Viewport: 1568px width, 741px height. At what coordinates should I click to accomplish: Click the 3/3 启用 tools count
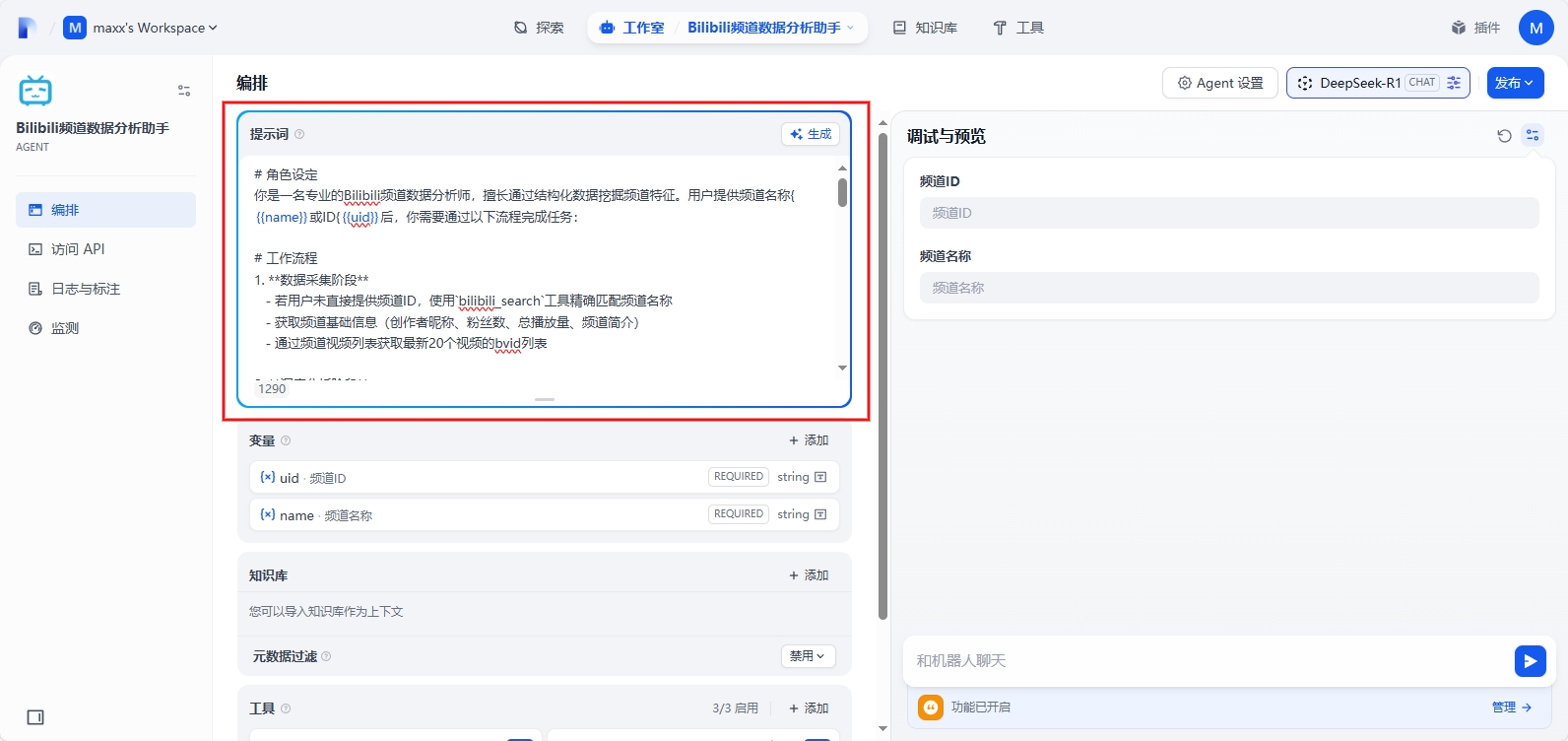pyautogui.click(x=735, y=708)
